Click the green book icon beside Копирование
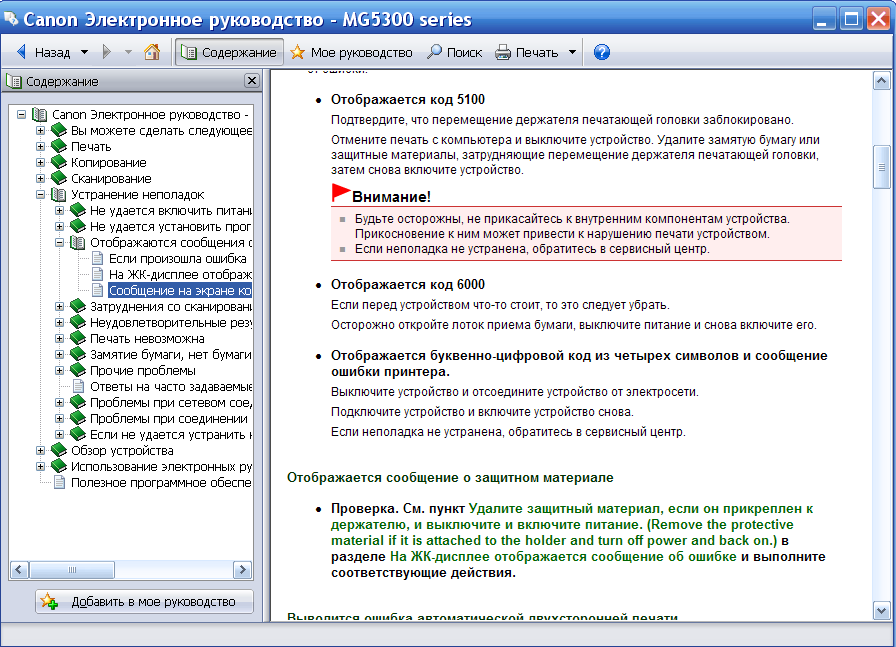The width and height of the screenshot is (896, 647). point(59,162)
